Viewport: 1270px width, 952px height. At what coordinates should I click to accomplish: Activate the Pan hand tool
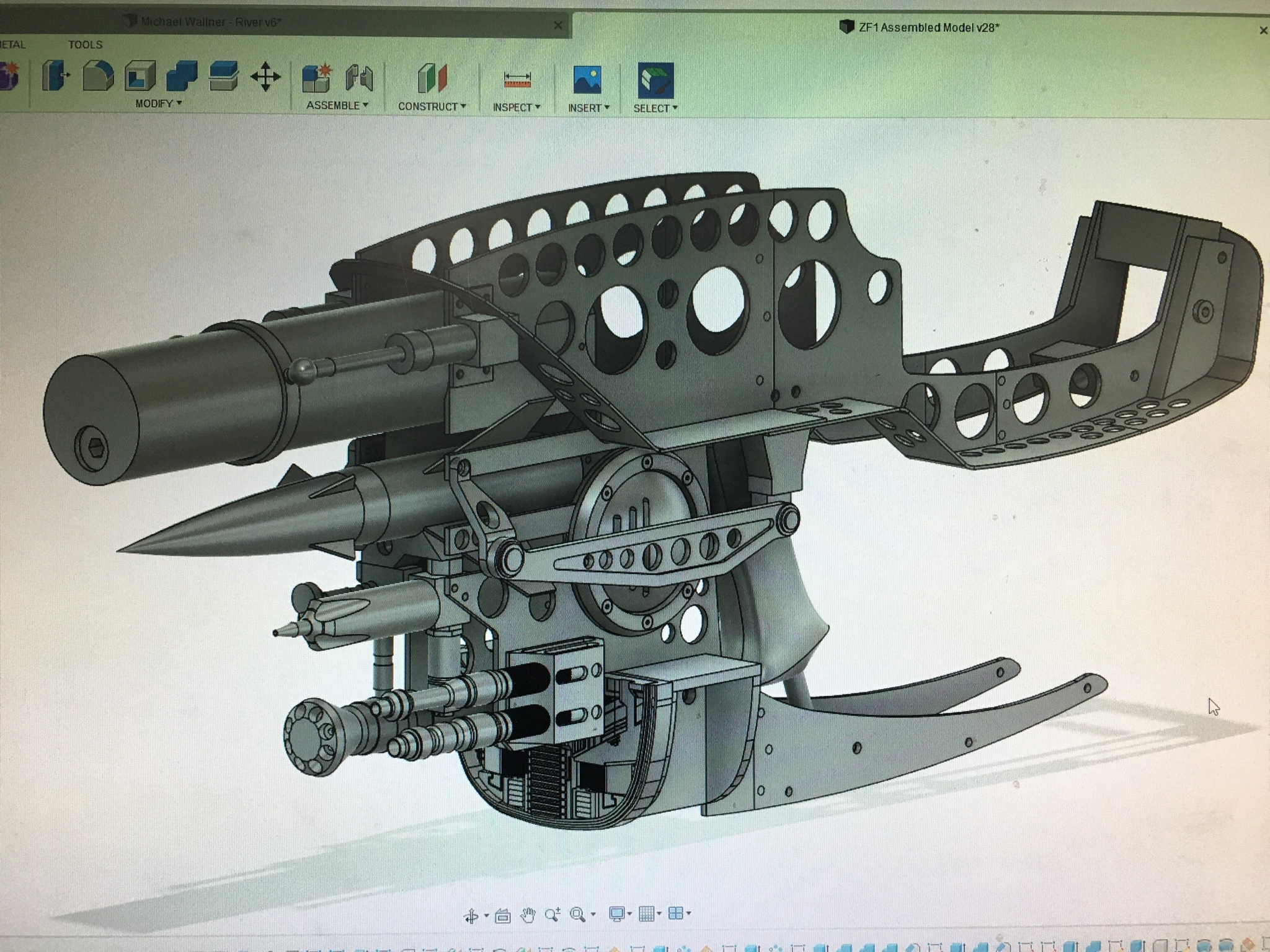(x=528, y=915)
